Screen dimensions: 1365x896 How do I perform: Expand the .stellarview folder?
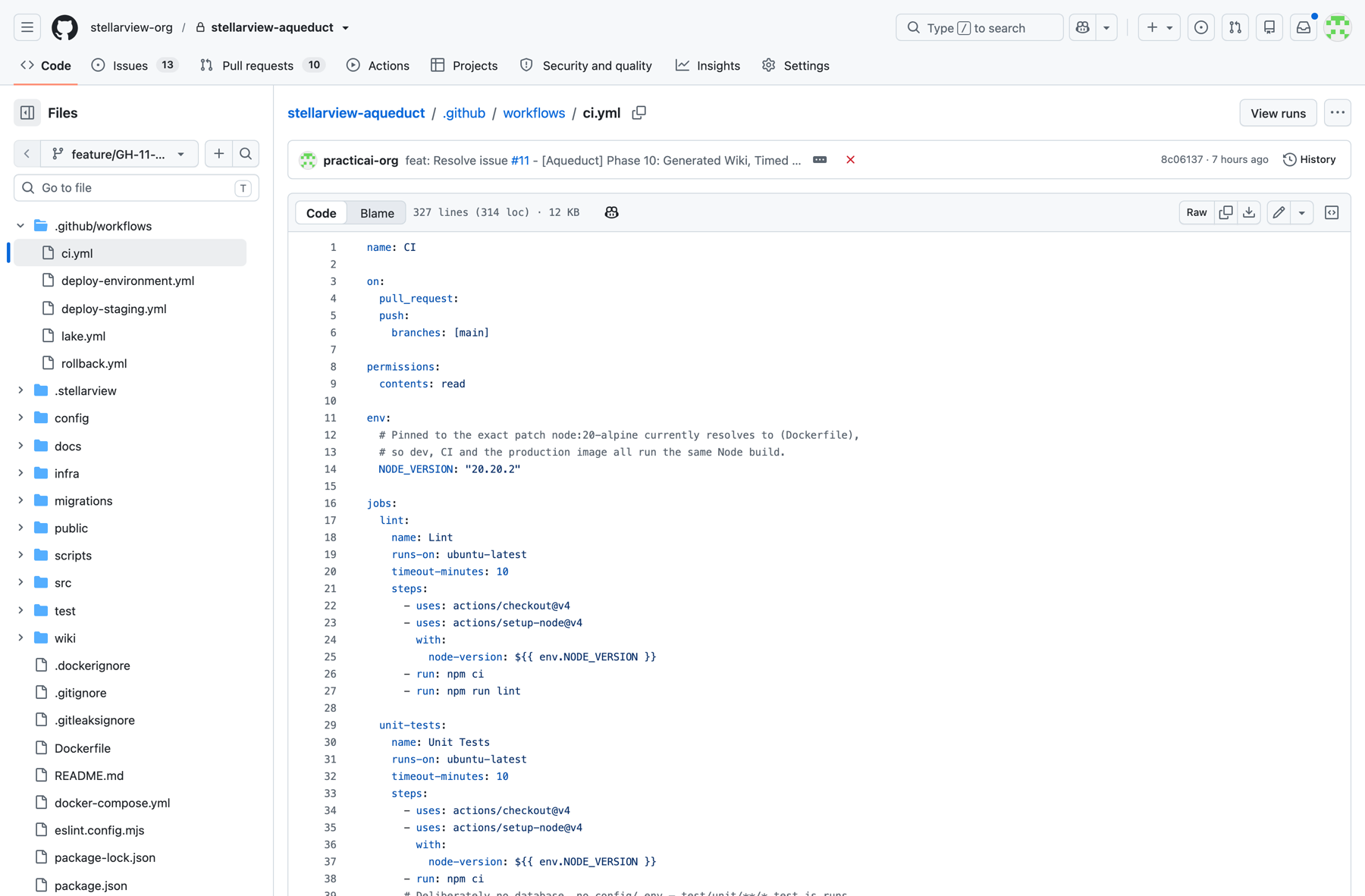20,390
